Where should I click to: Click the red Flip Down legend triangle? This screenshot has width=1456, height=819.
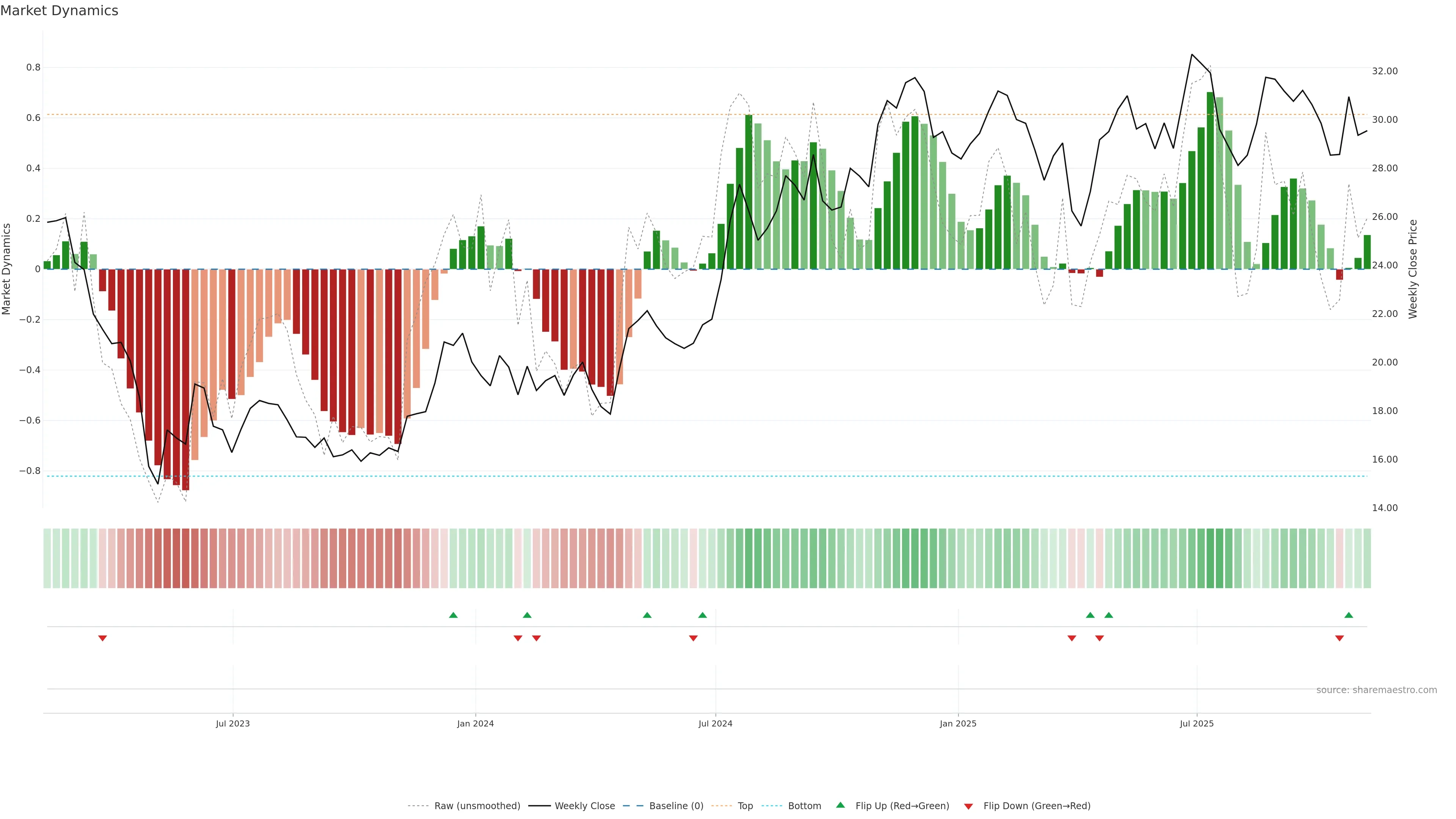click(968, 806)
